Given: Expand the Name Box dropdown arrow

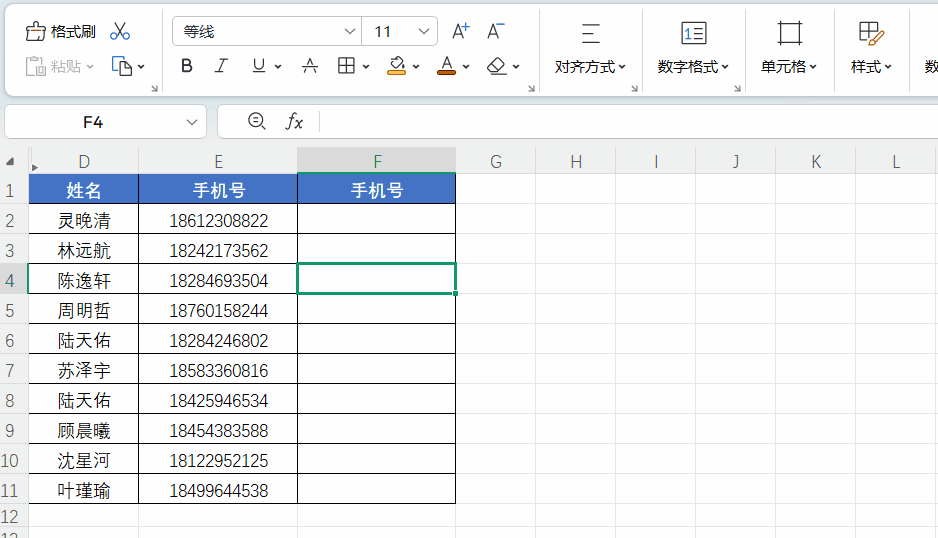Looking at the screenshot, I should click(192, 122).
